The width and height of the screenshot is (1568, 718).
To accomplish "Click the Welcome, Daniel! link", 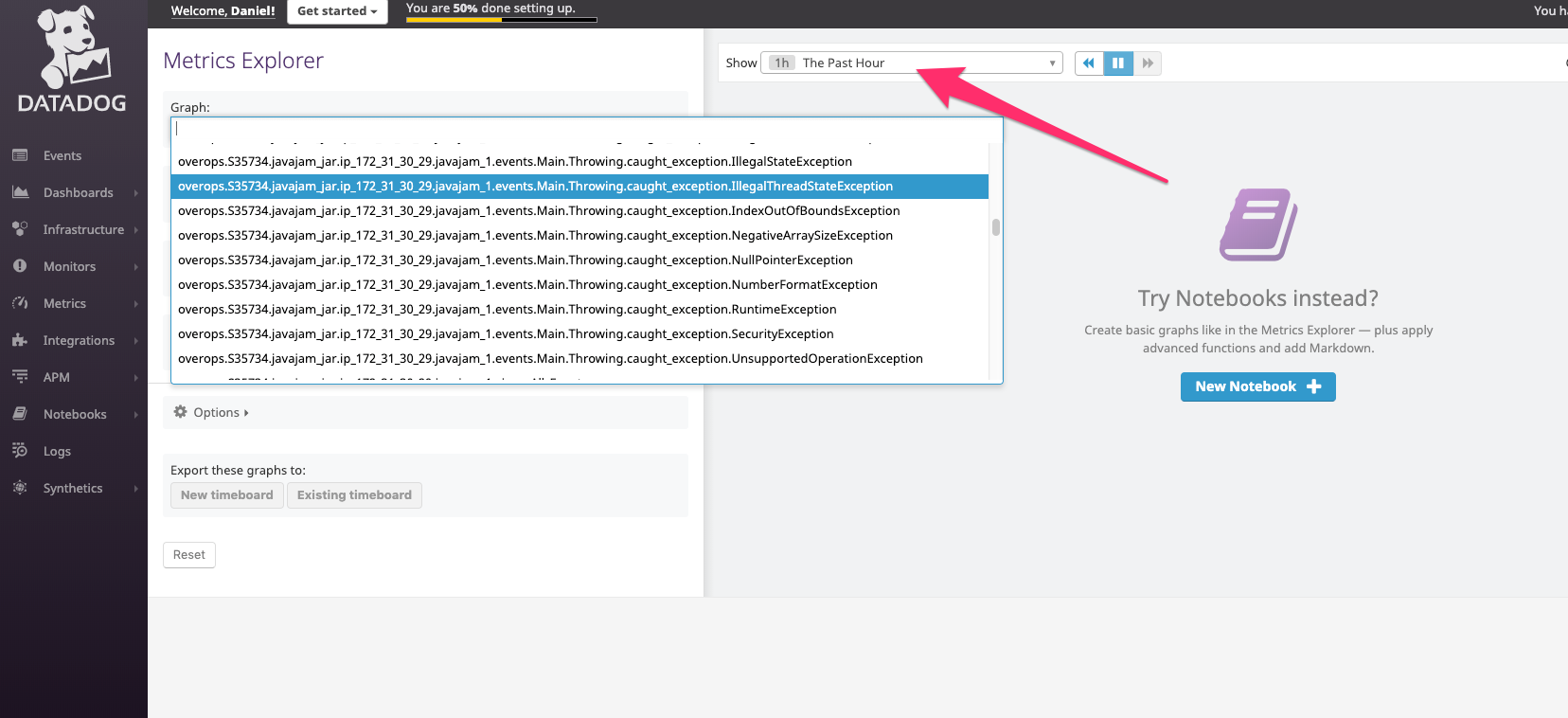I will [223, 11].
